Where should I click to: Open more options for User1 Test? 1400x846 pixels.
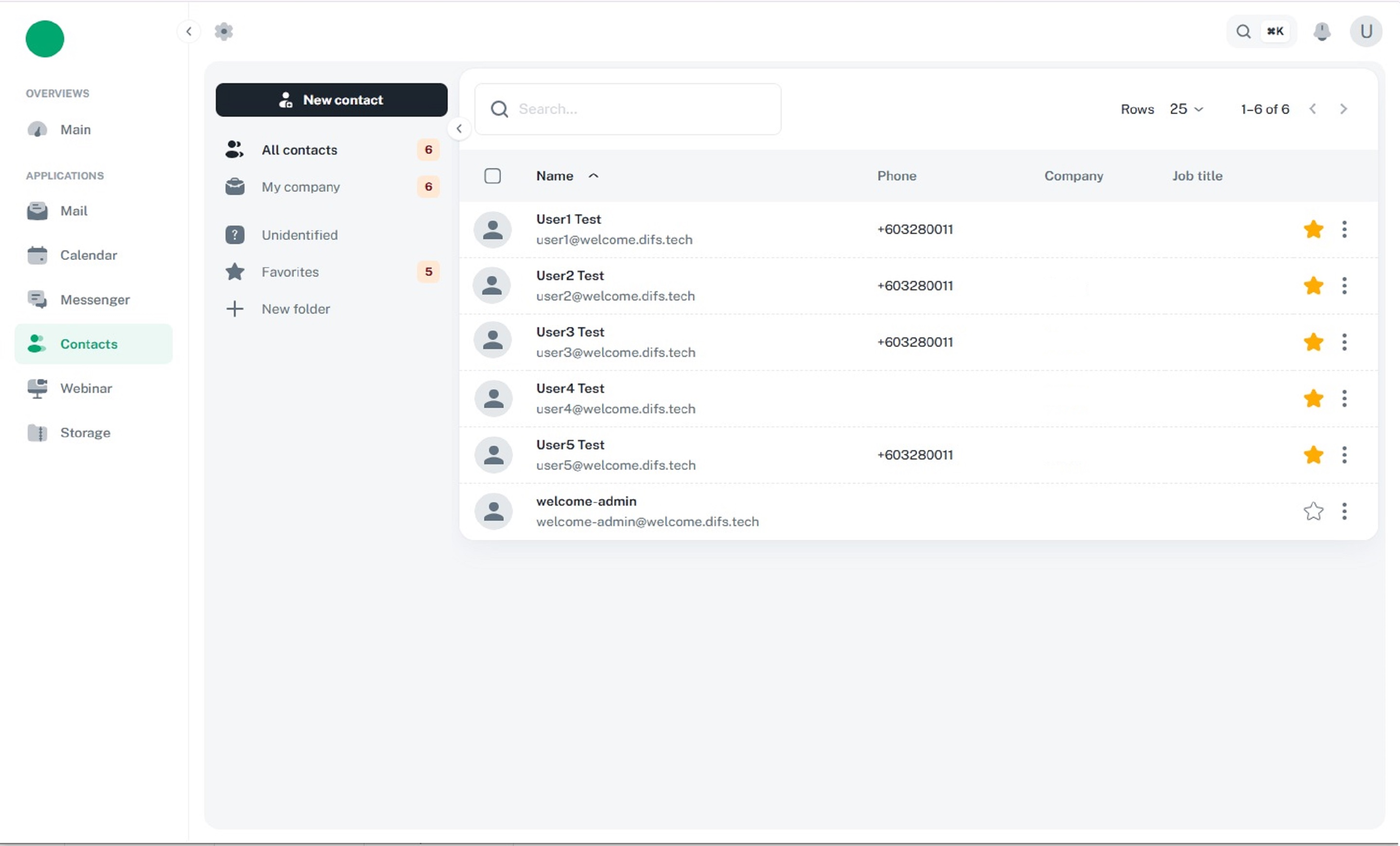pos(1344,229)
